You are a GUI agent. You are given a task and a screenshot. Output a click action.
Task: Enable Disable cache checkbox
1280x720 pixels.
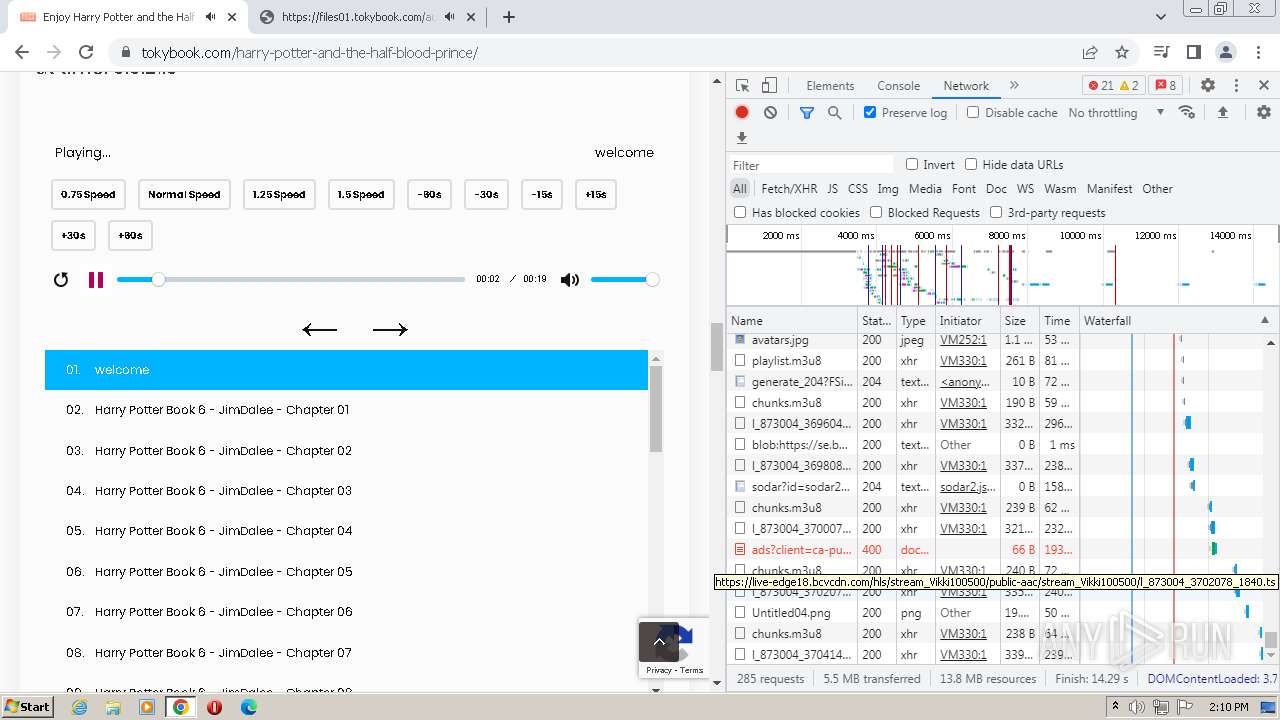tap(973, 113)
